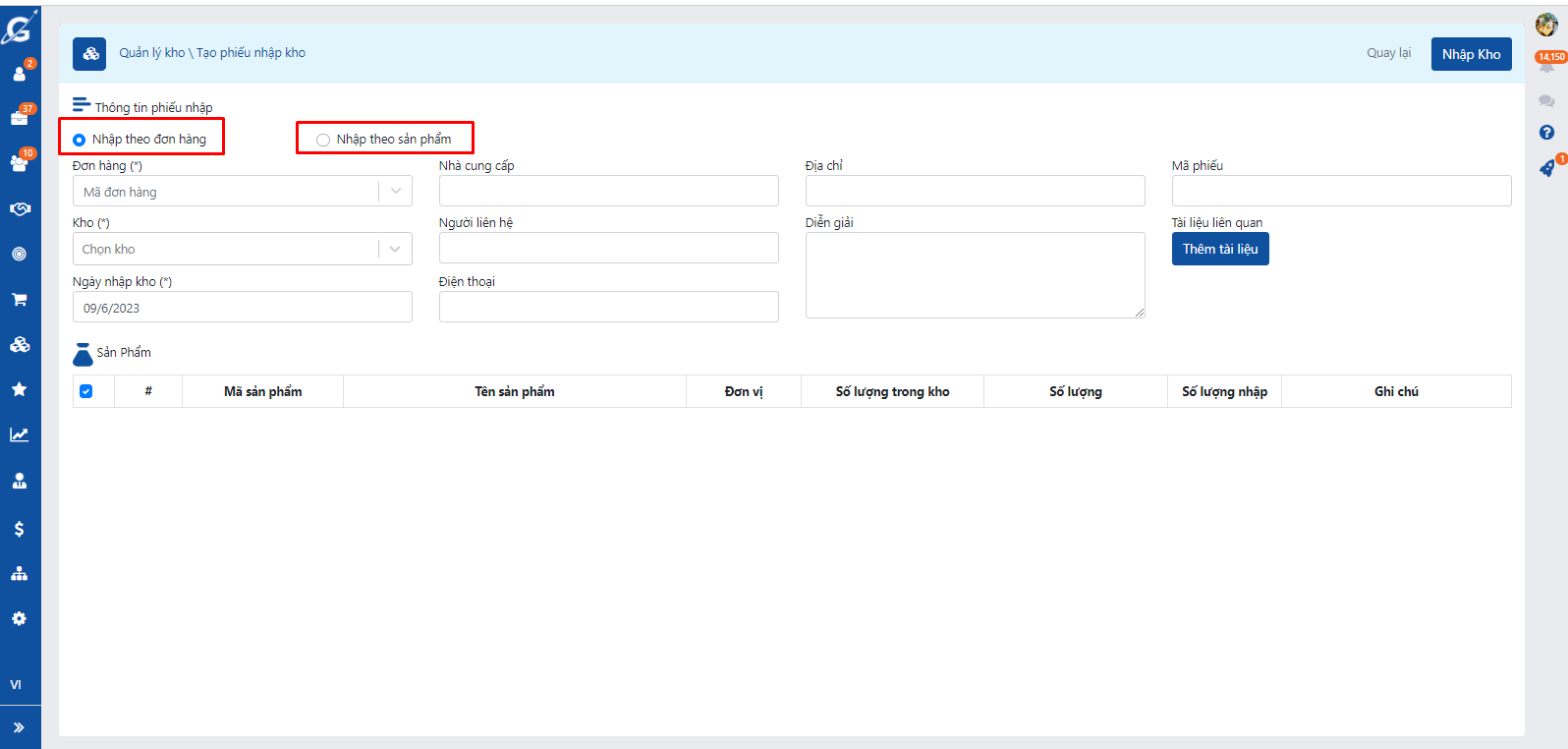This screenshot has width=1568, height=749.
Task: Click the 'Nhập Kho' button
Action: [1471, 54]
